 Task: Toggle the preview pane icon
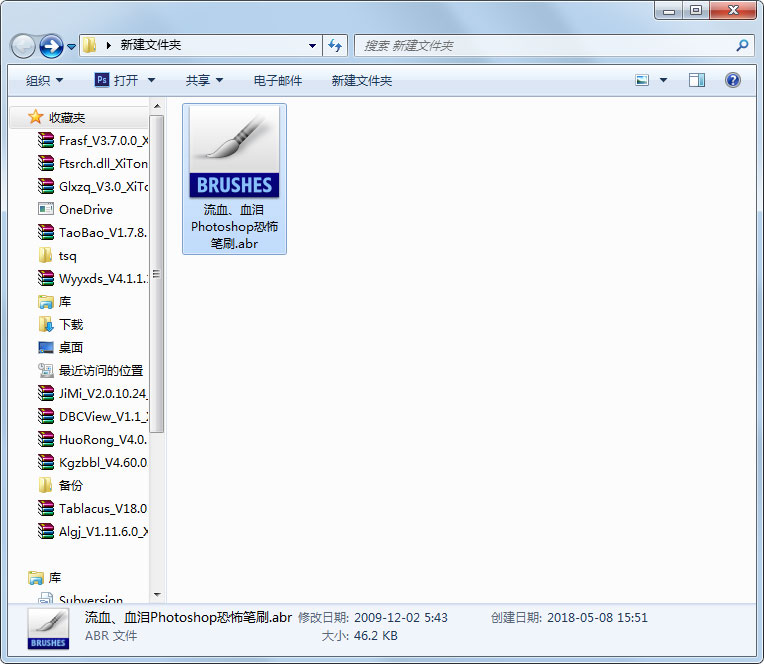click(697, 80)
